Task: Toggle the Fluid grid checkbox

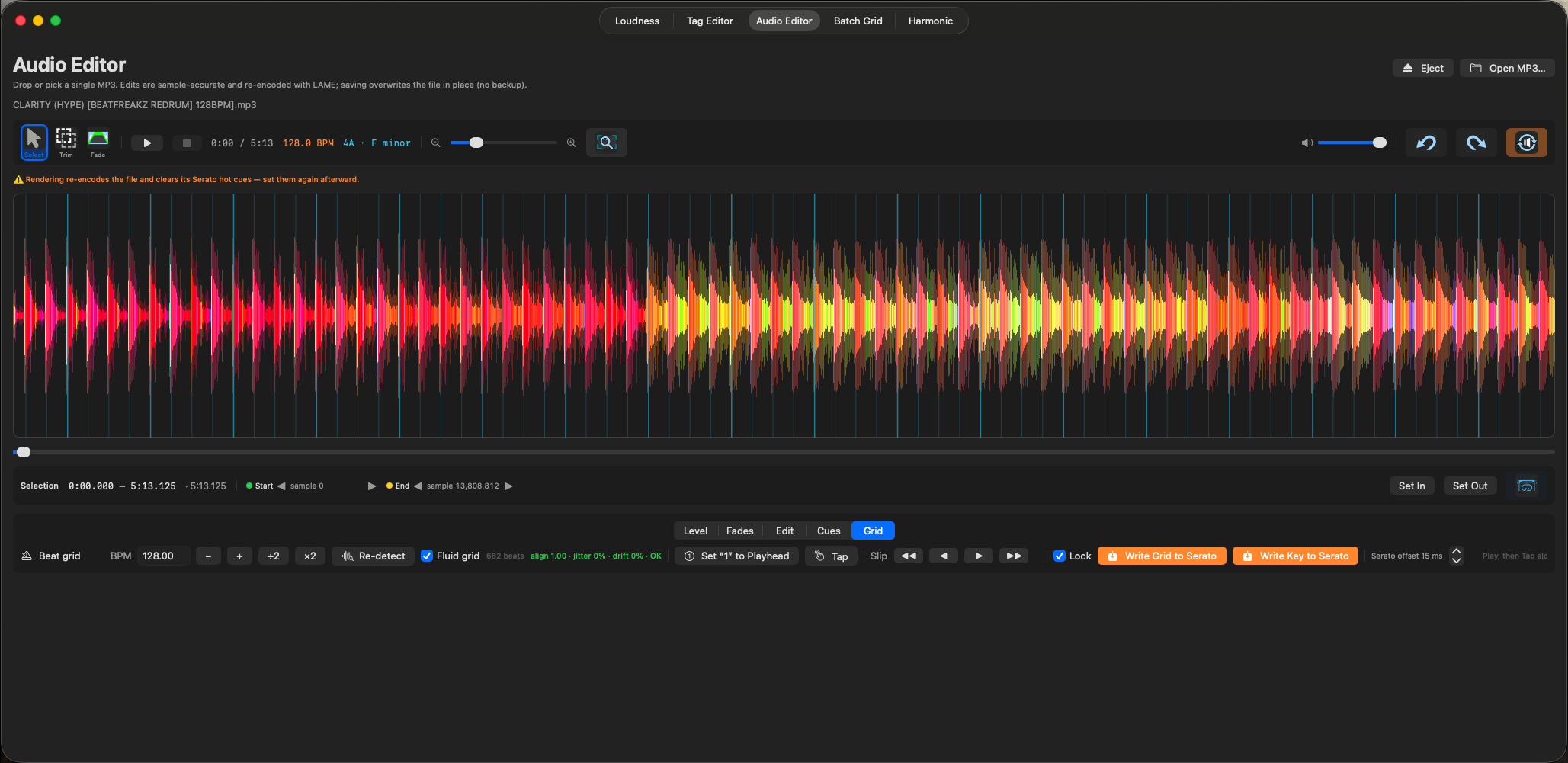Action: tap(427, 556)
